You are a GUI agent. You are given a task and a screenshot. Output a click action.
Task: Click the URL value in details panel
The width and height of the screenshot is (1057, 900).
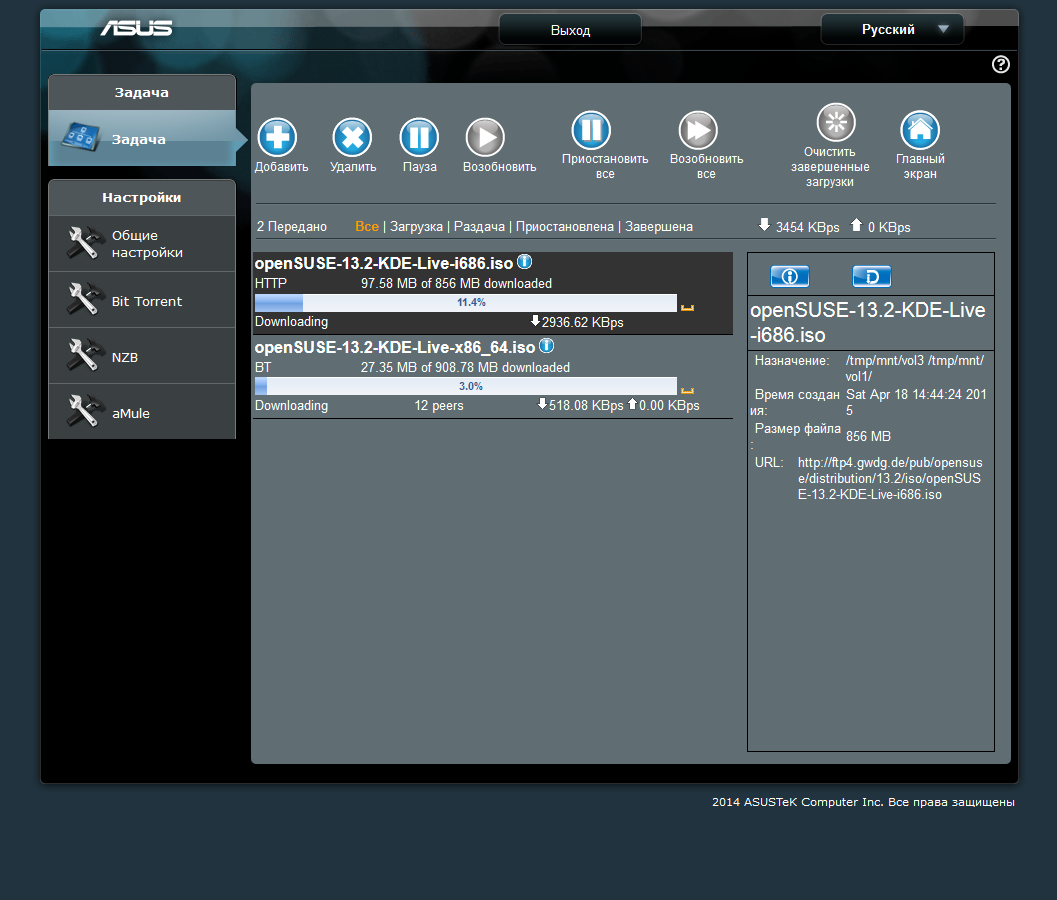(890, 478)
